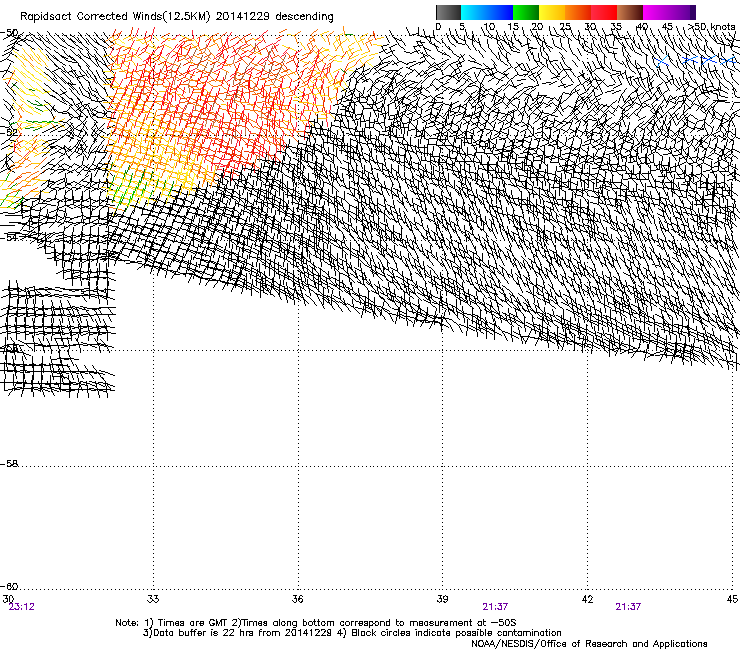Click the yellow 20-25 knots legend segment
The width and height of the screenshot is (740, 650).
coord(552,12)
